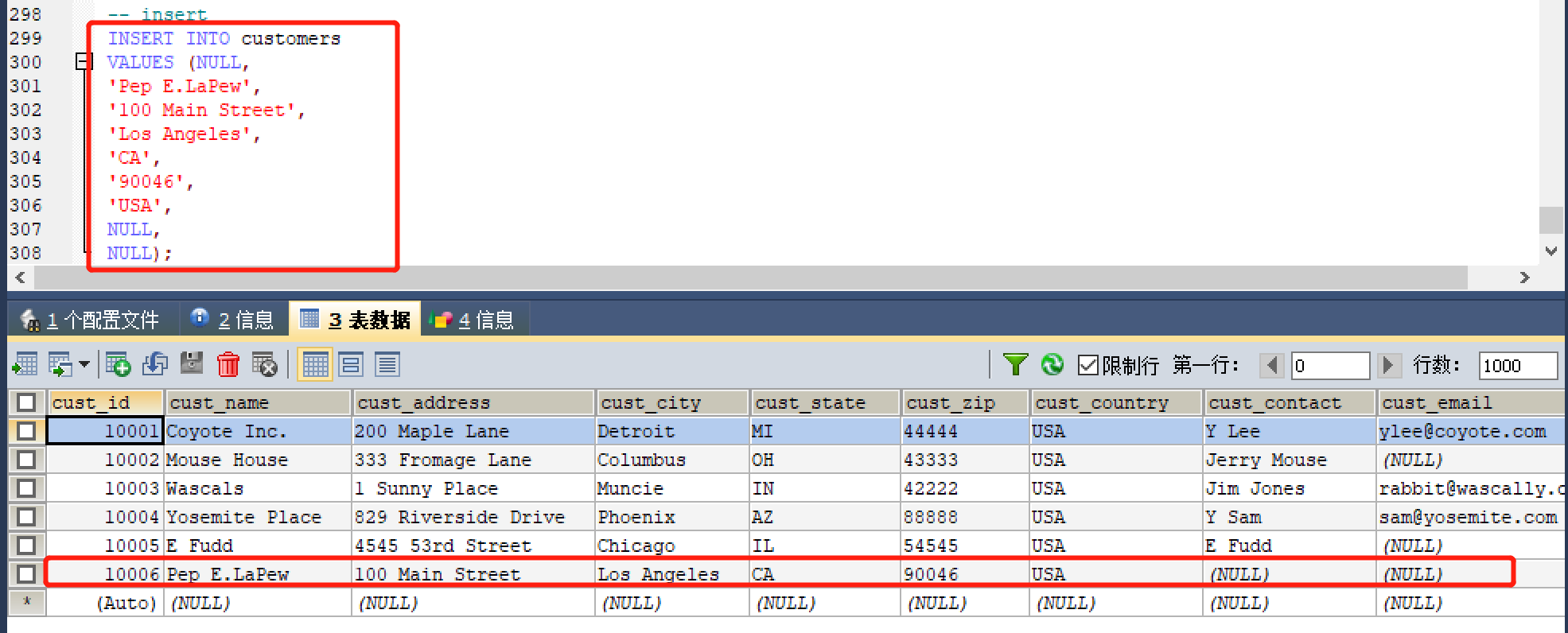Select the cell 'Jerry Mouse'
The width and height of the screenshot is (1568, 633).
click(1290, 460)
